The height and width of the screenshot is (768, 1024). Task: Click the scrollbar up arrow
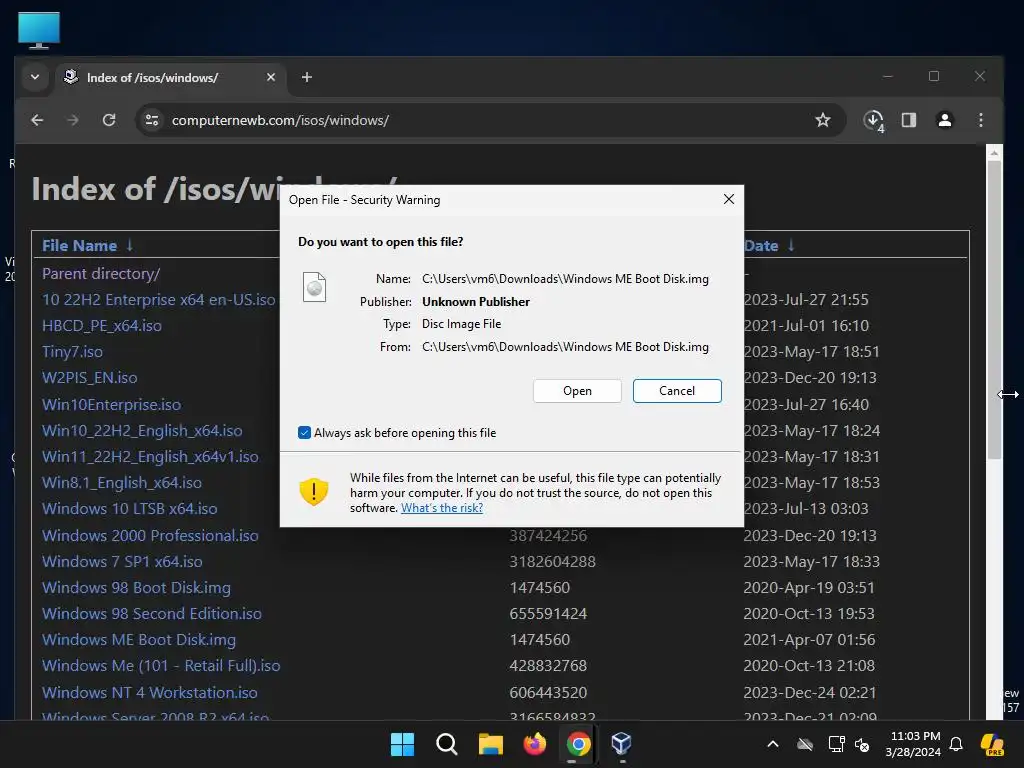994,153
